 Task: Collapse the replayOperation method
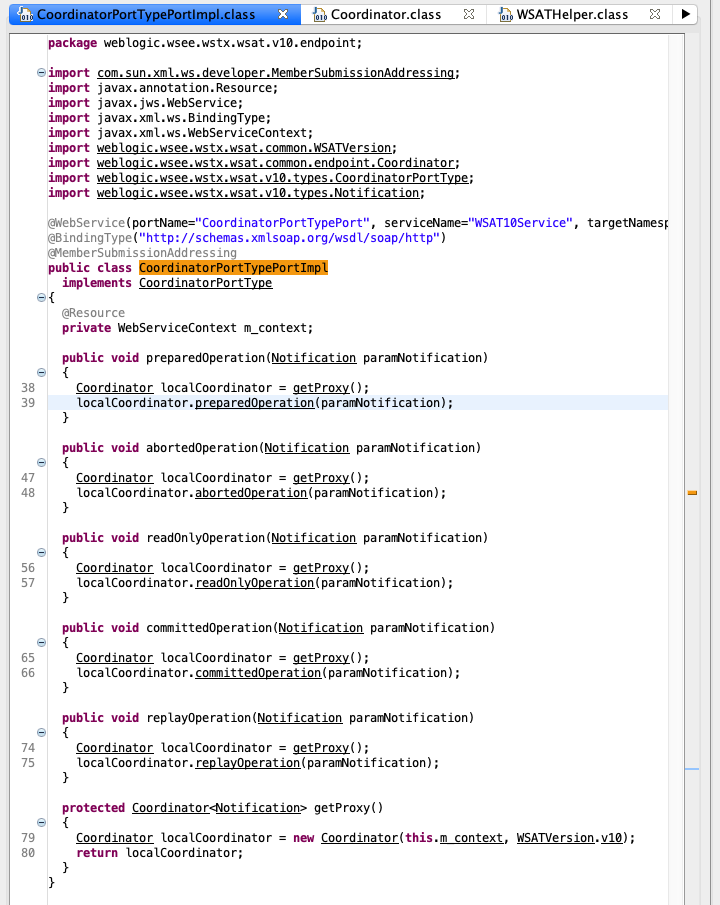pos(41,732)
